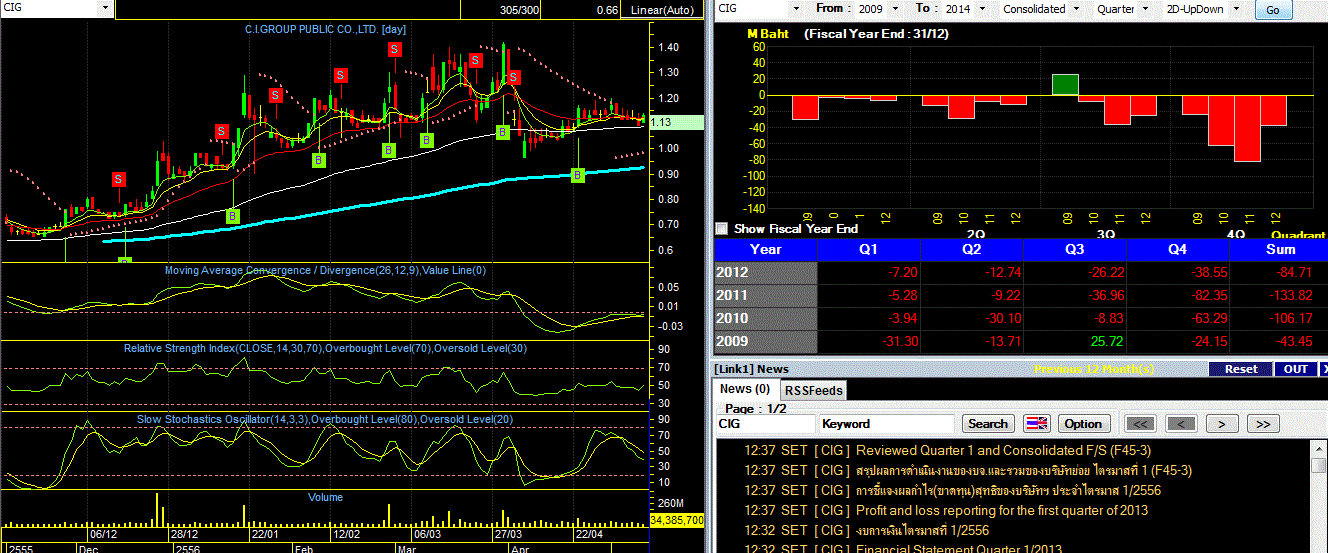Click the -84.71 Sum cell
The image size is (1328, 553).
[1280, 272]
